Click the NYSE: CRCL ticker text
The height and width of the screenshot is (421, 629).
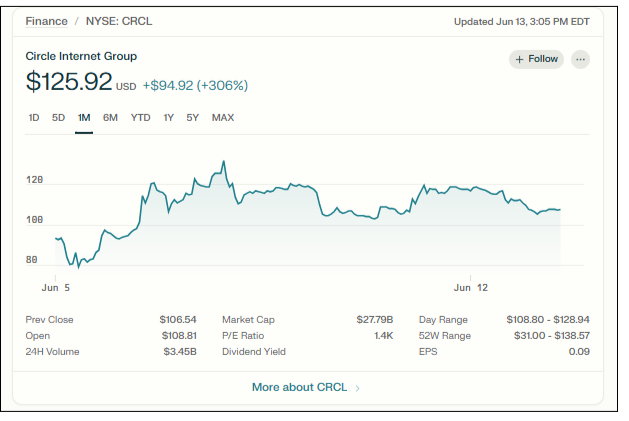click(119, 21)
